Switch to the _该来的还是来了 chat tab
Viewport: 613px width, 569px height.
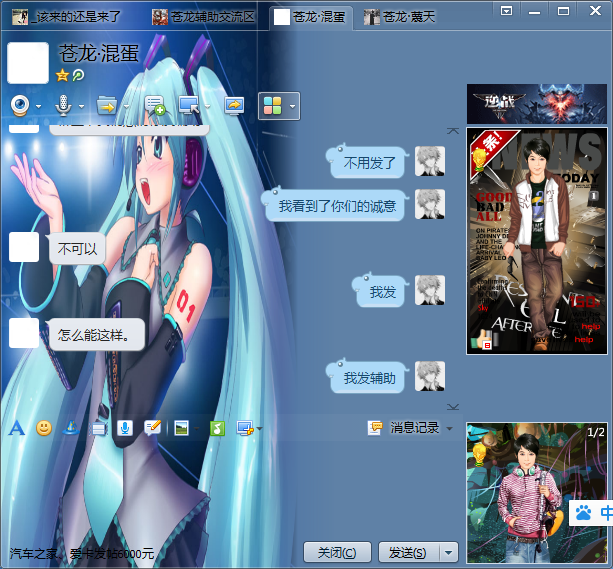[x=66, y=17]
